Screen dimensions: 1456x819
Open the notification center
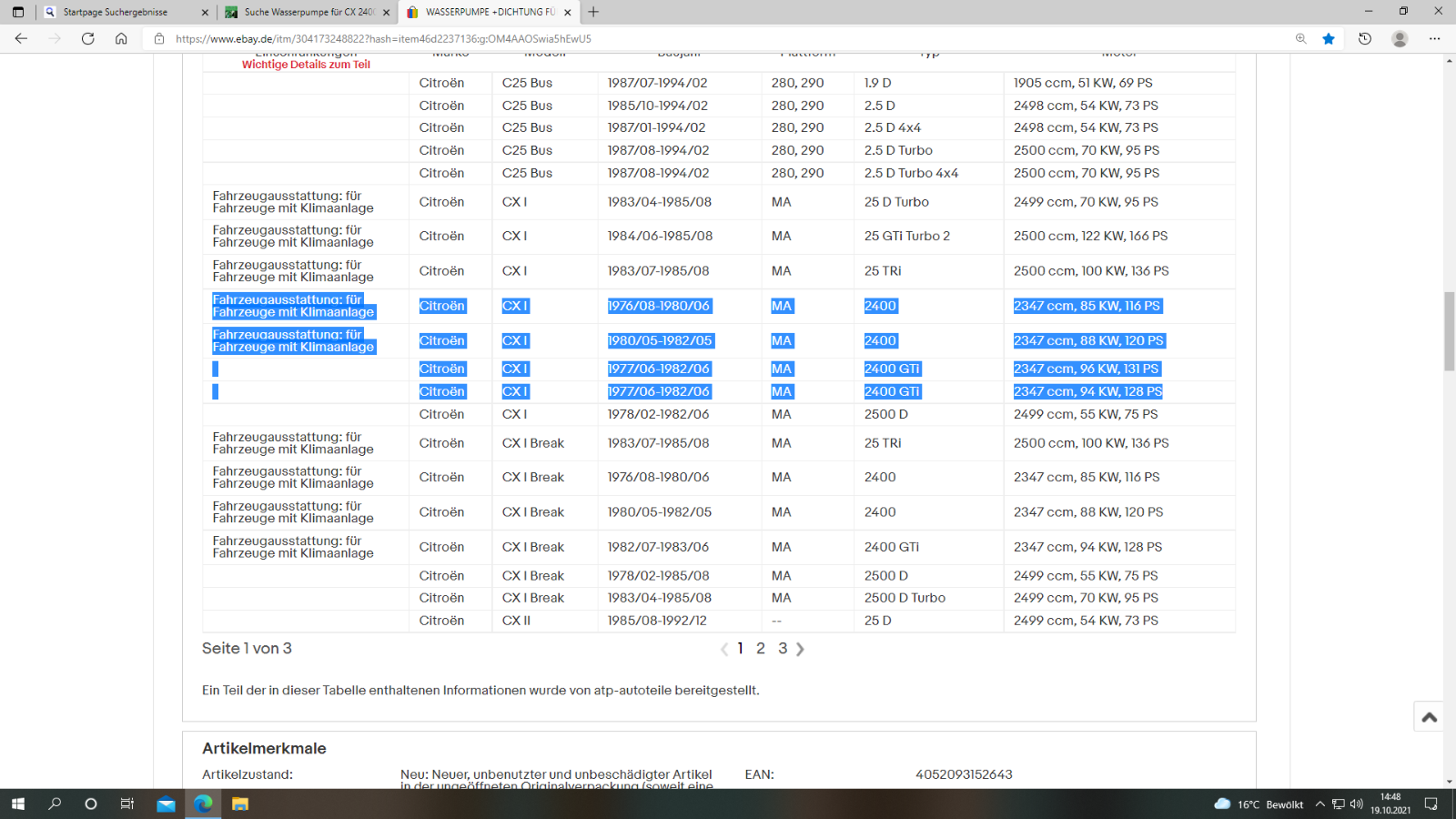pos(1431,804)
